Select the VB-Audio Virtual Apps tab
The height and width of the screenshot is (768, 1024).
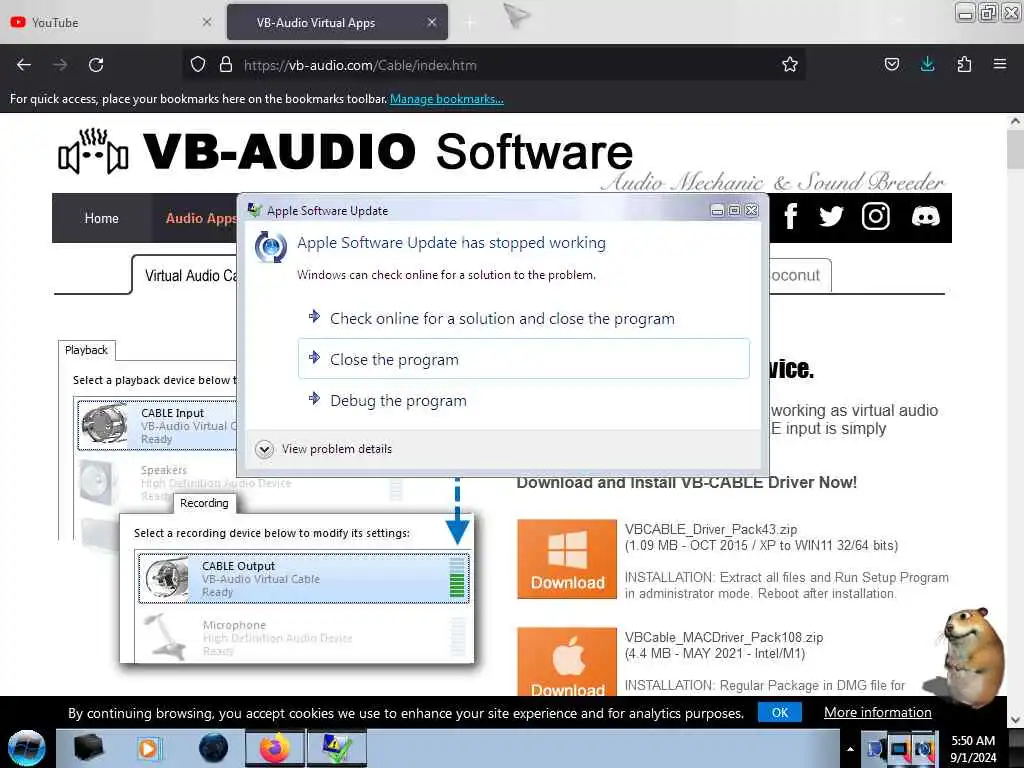click(337, 22)
